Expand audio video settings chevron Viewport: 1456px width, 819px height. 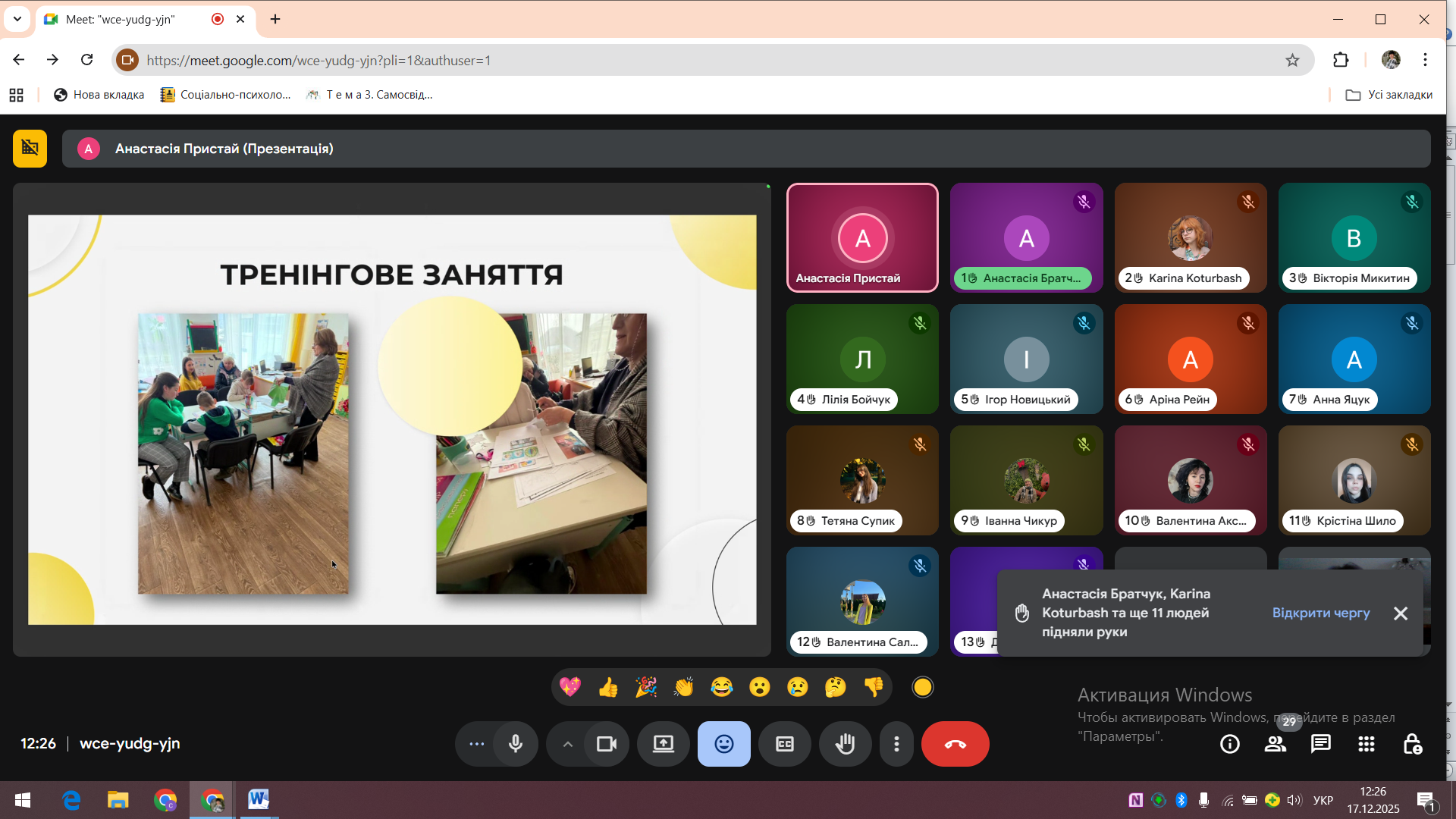pos(567,744)
